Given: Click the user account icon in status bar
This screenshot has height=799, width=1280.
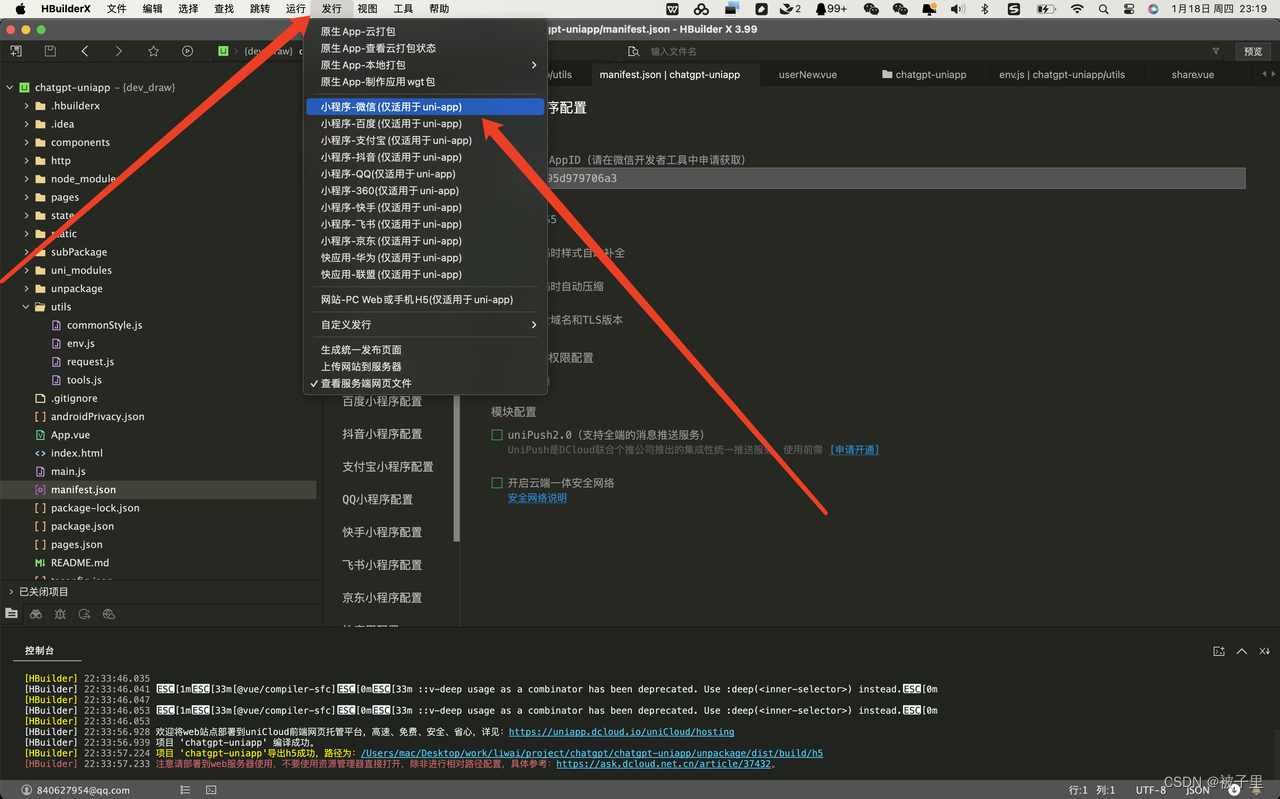Looking at the screenshot, I should tap(27, 790).
